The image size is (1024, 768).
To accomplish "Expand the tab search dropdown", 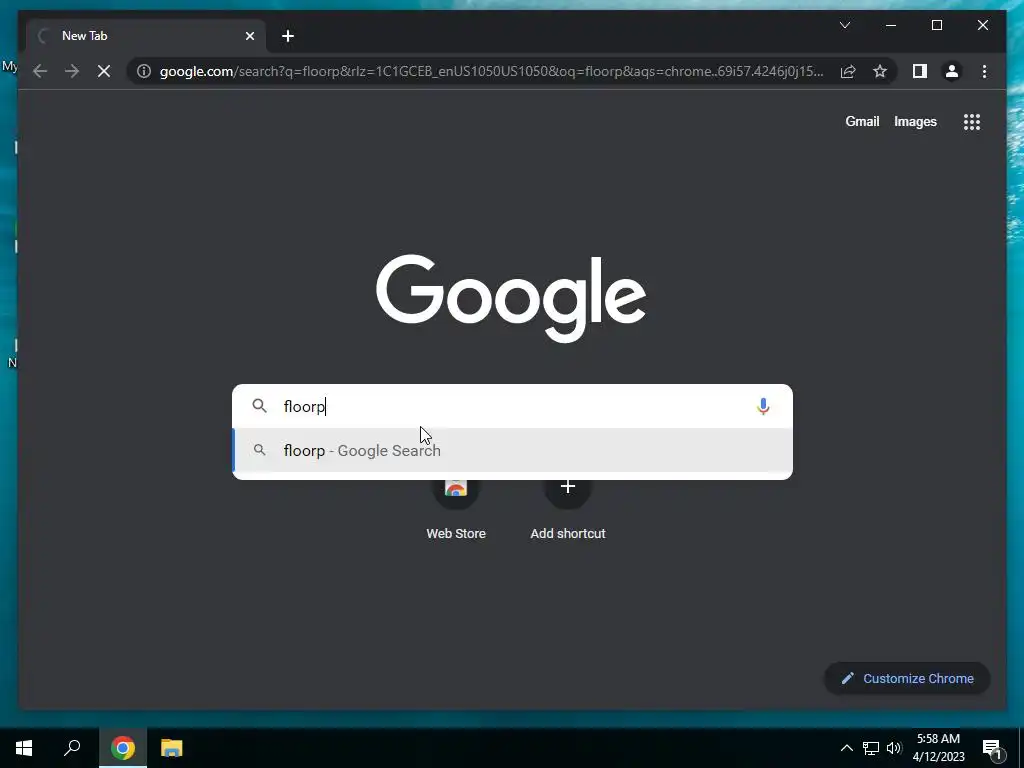I will [x=844, y=25].
